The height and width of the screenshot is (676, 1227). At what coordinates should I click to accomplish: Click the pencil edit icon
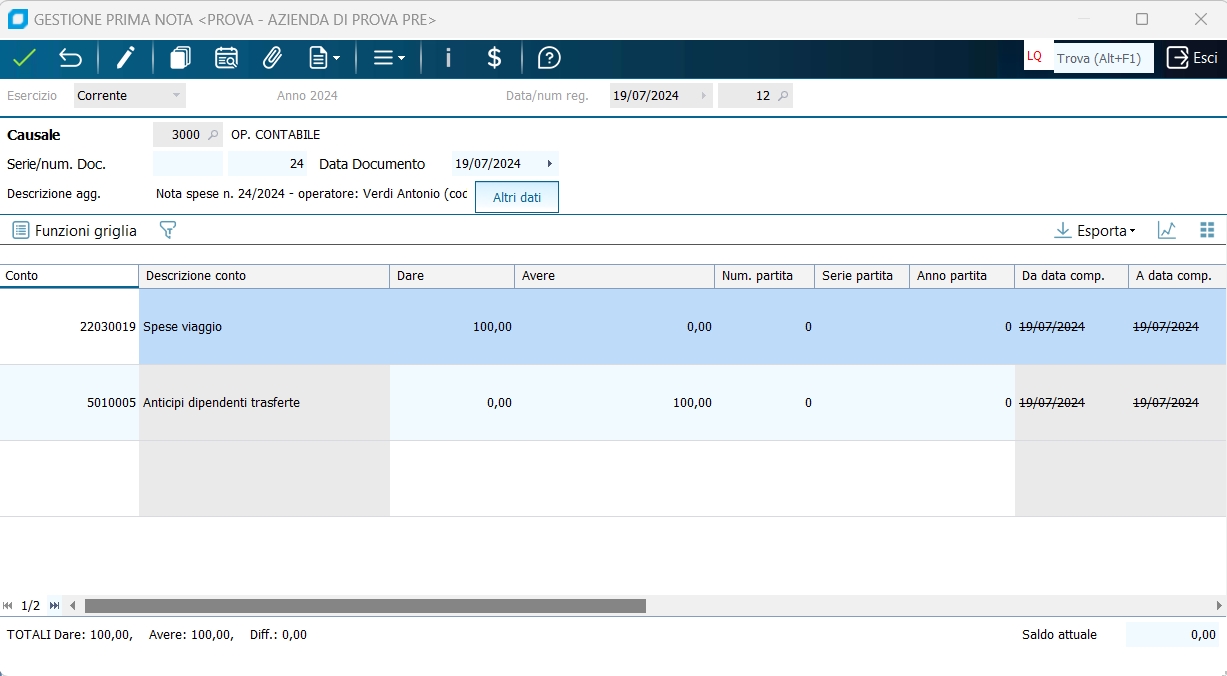125,58
